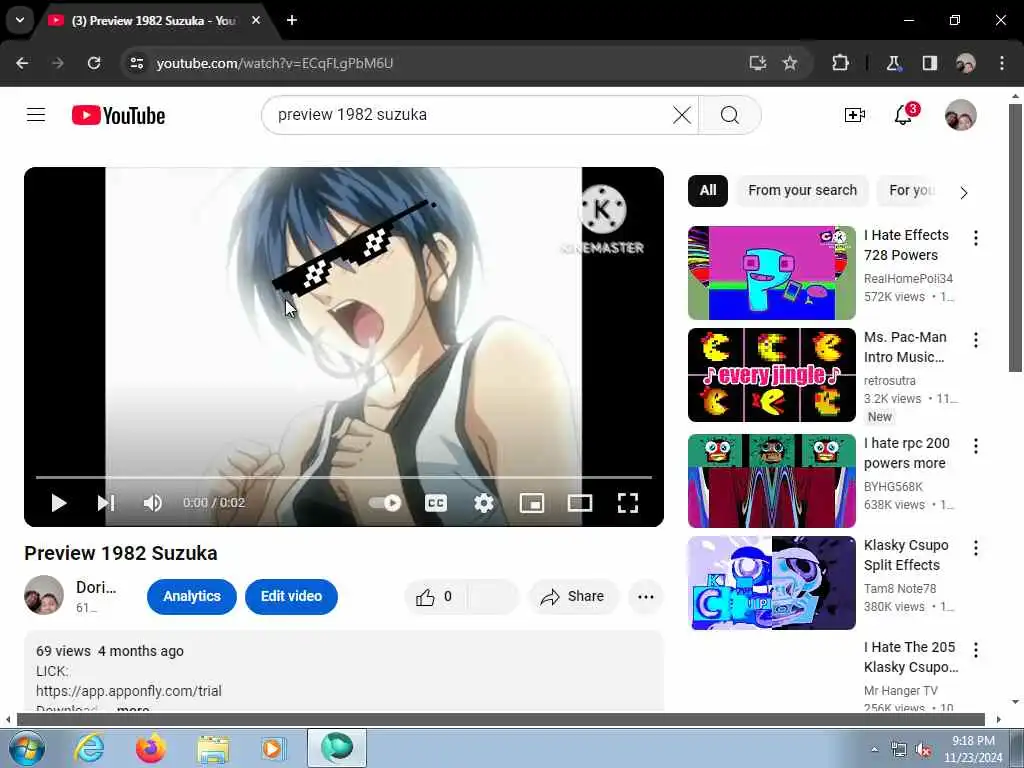Open a new browser tab
This screenshot has height=768, width=1024.
coord(292,20)
